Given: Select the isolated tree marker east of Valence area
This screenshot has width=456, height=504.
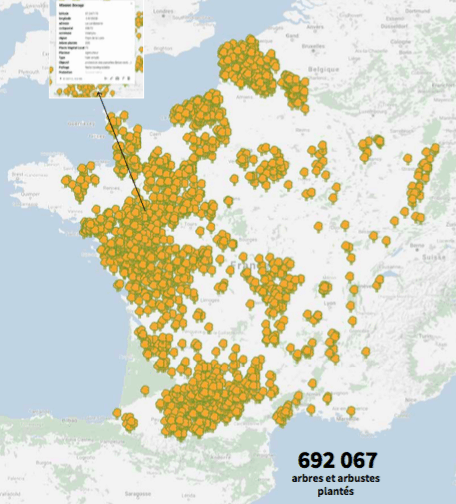Looking at the screenshot, I should (x=366, y=352).
